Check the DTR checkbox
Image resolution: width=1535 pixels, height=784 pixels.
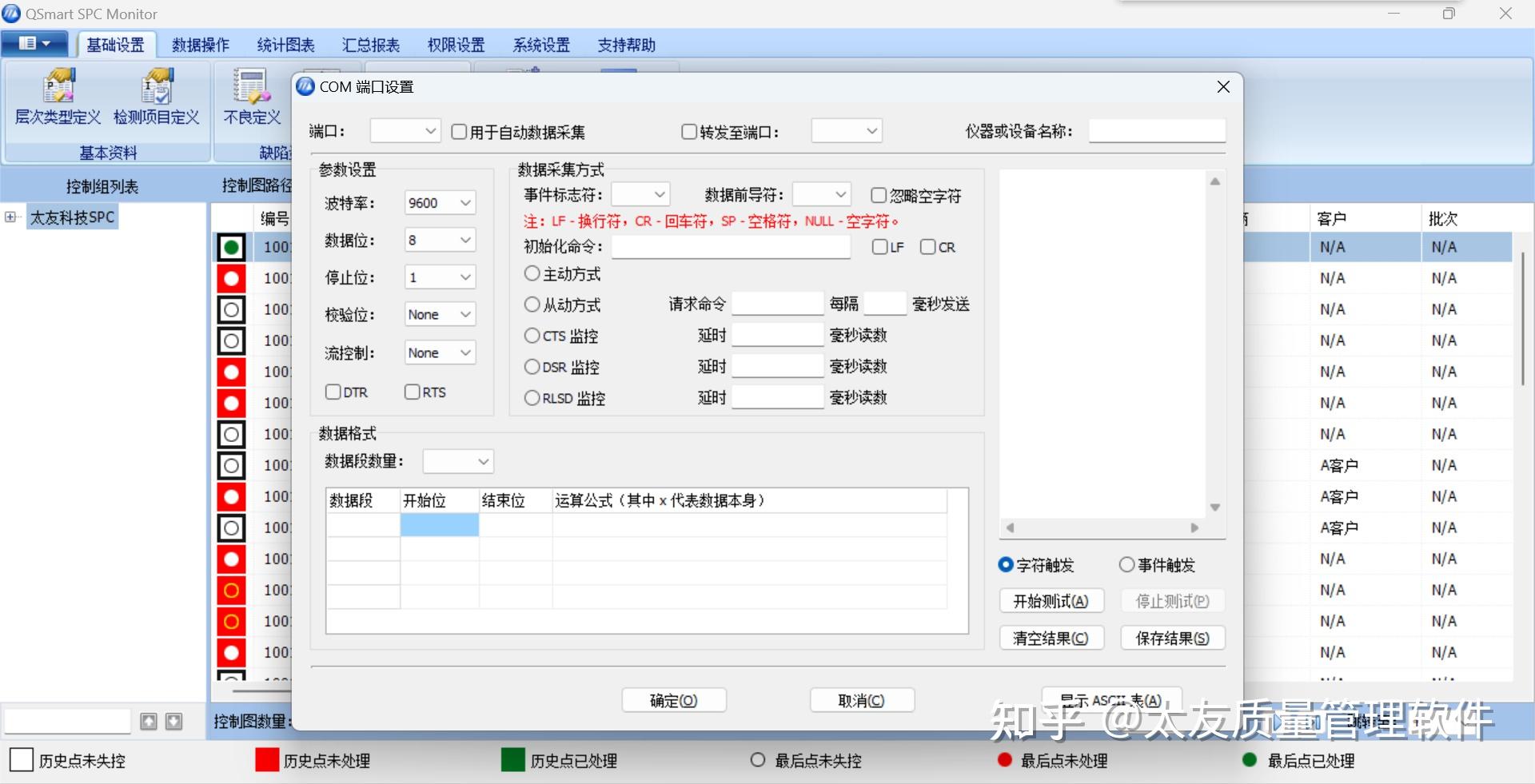333,392
